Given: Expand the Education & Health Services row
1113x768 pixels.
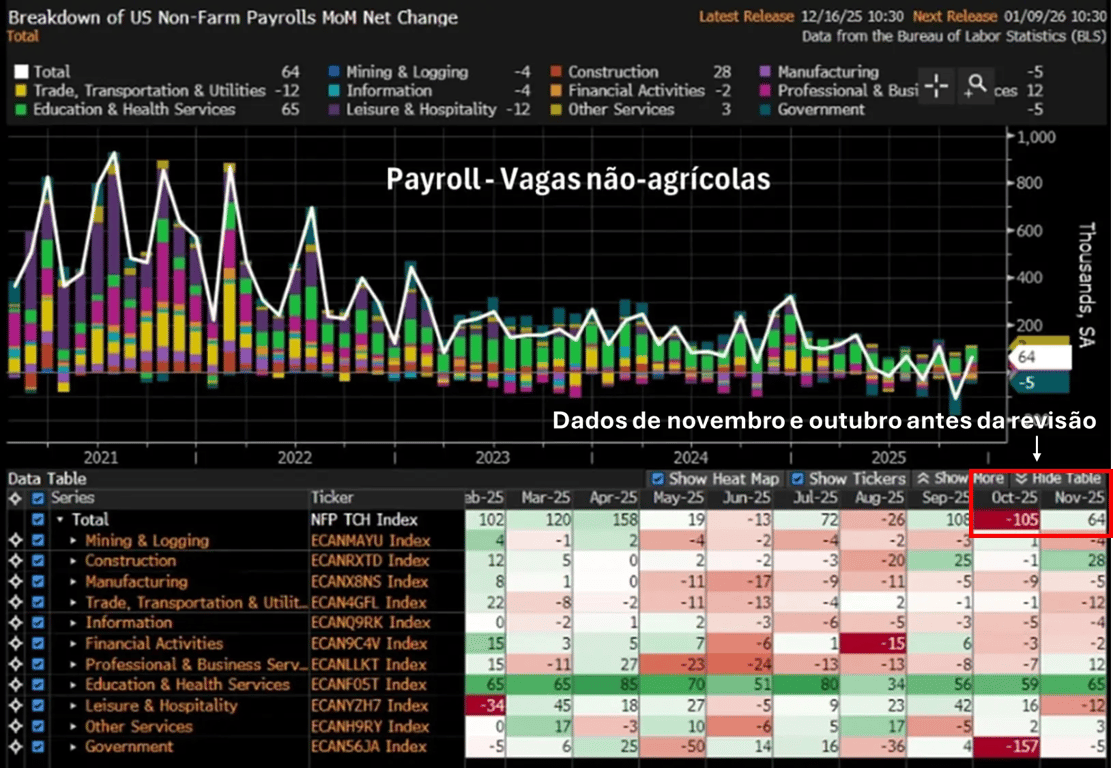Looking at the screenshot, I should [x=73, y=685].
